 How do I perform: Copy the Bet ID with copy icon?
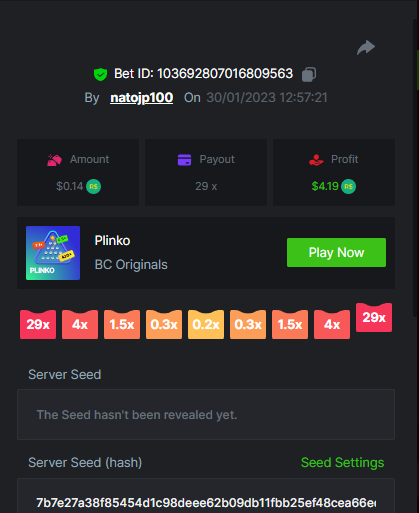[x=309, y=74]
